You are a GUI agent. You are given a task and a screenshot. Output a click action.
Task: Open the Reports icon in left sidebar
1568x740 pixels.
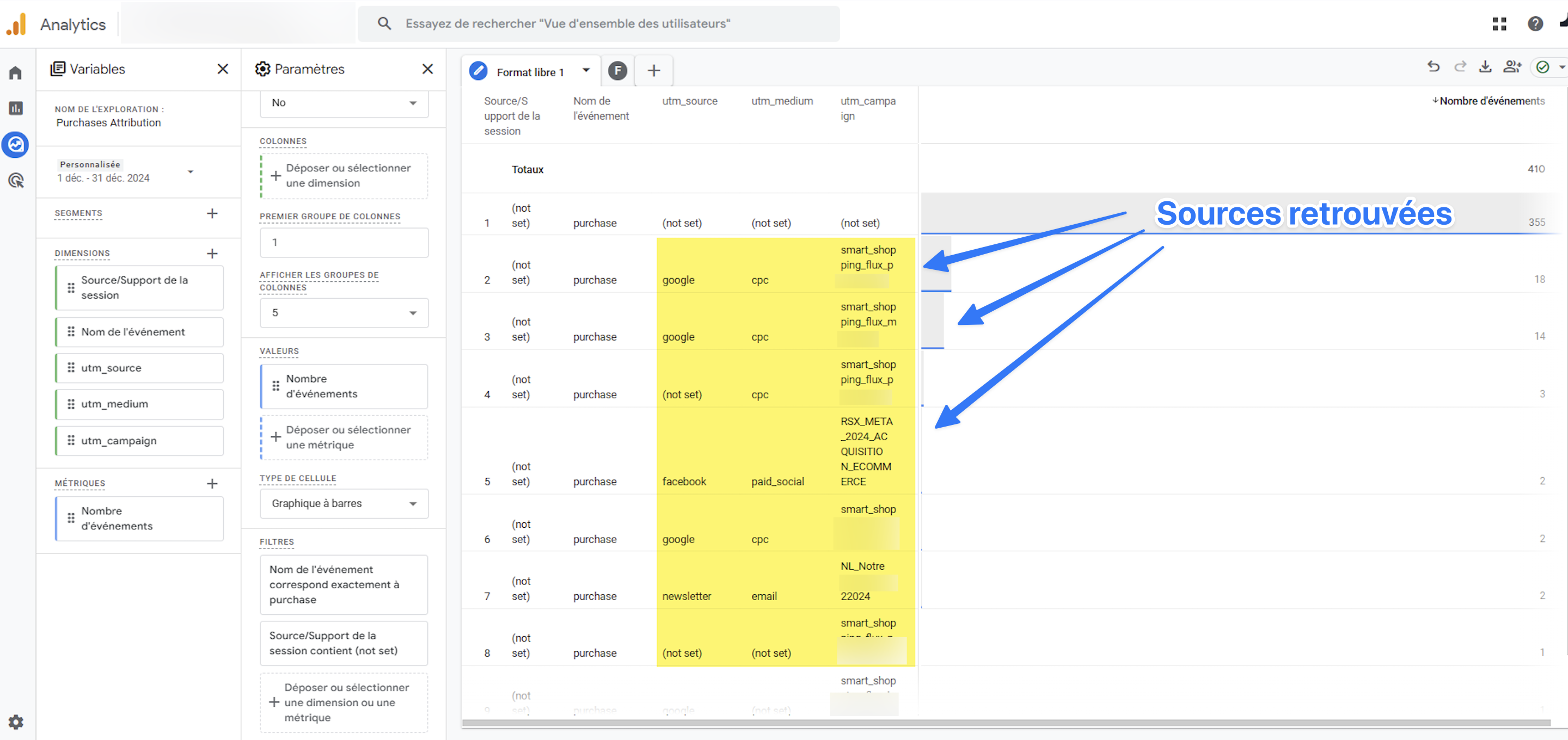16,108
